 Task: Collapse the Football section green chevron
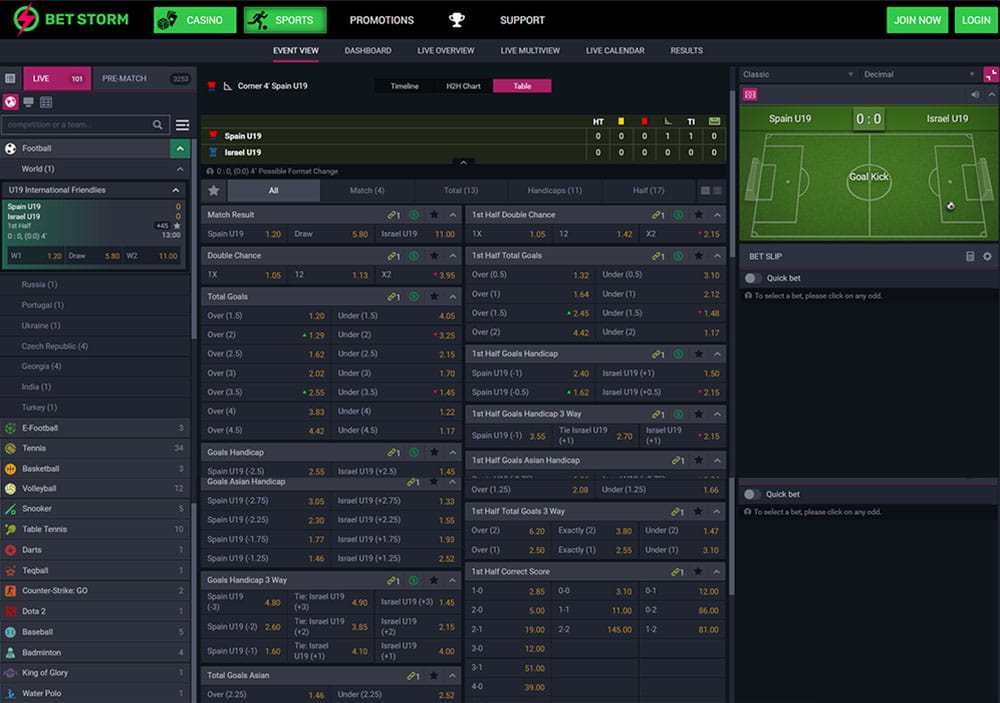click(x=180, y=149)
